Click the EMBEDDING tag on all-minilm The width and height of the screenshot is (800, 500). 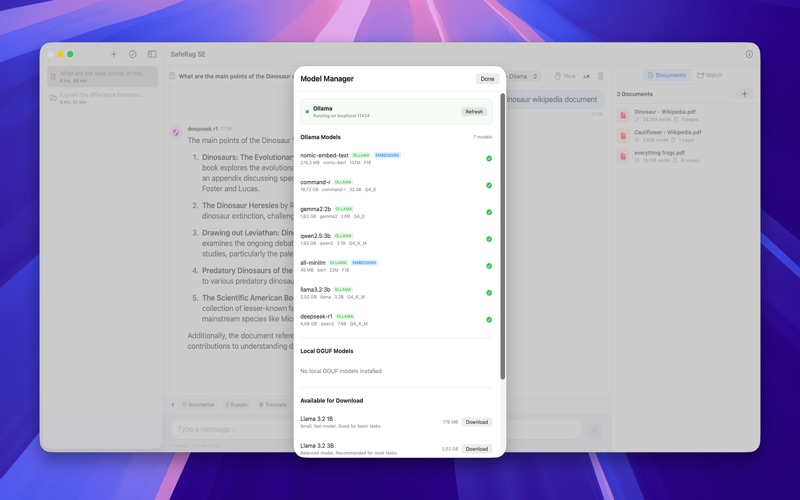[364, 263]
